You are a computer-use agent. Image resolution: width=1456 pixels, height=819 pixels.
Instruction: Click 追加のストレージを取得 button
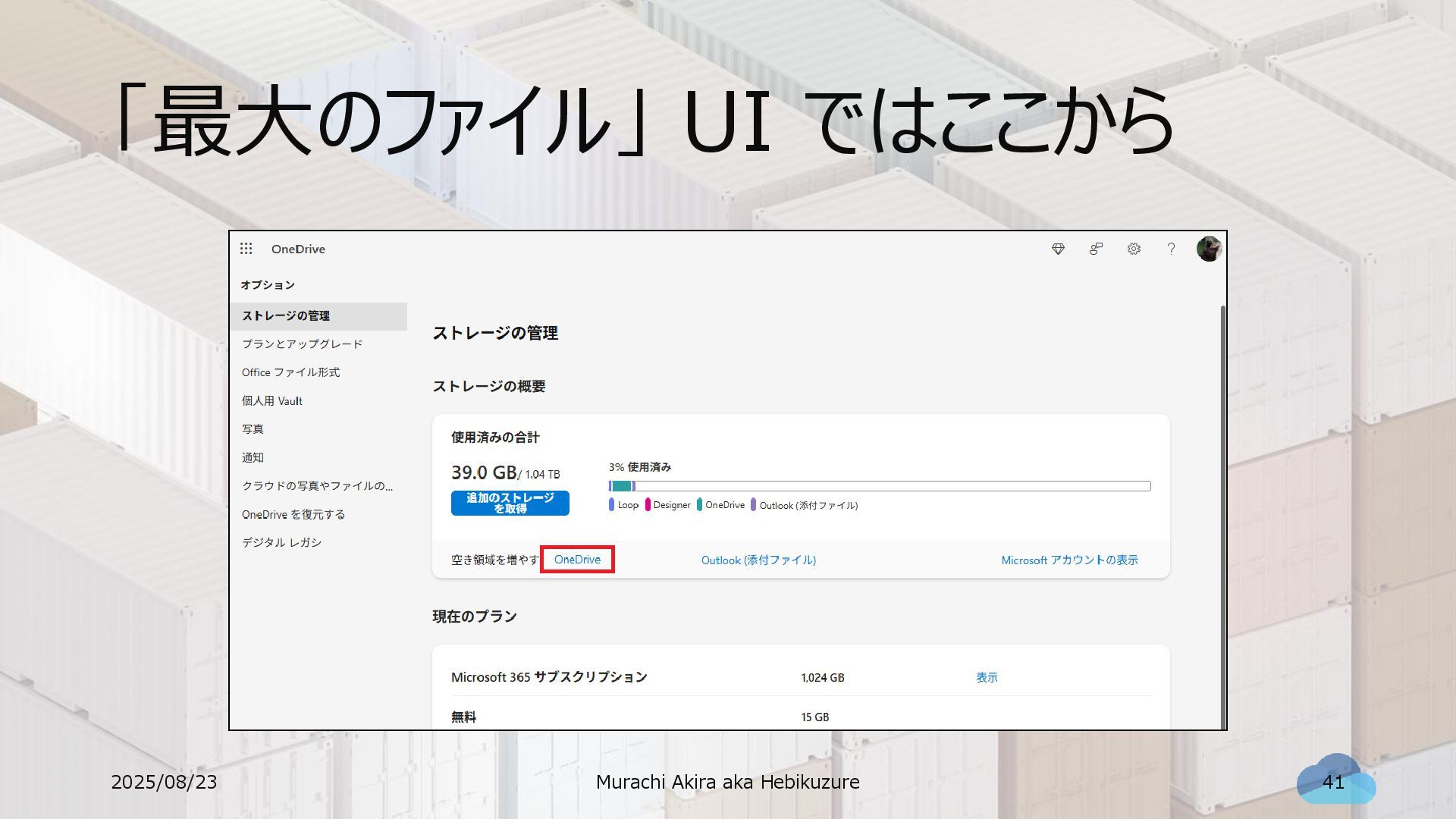tap(510, 504)
